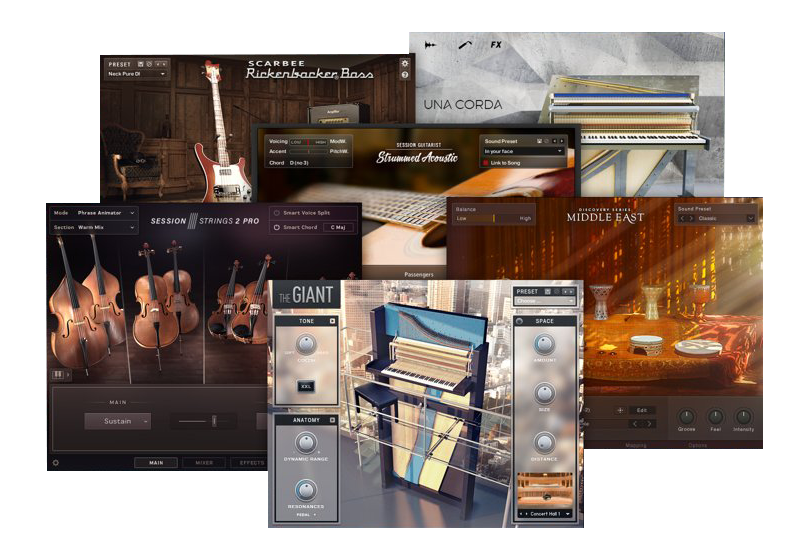
Task: Click Middle East plus add icon
Action: pos(620,410)
